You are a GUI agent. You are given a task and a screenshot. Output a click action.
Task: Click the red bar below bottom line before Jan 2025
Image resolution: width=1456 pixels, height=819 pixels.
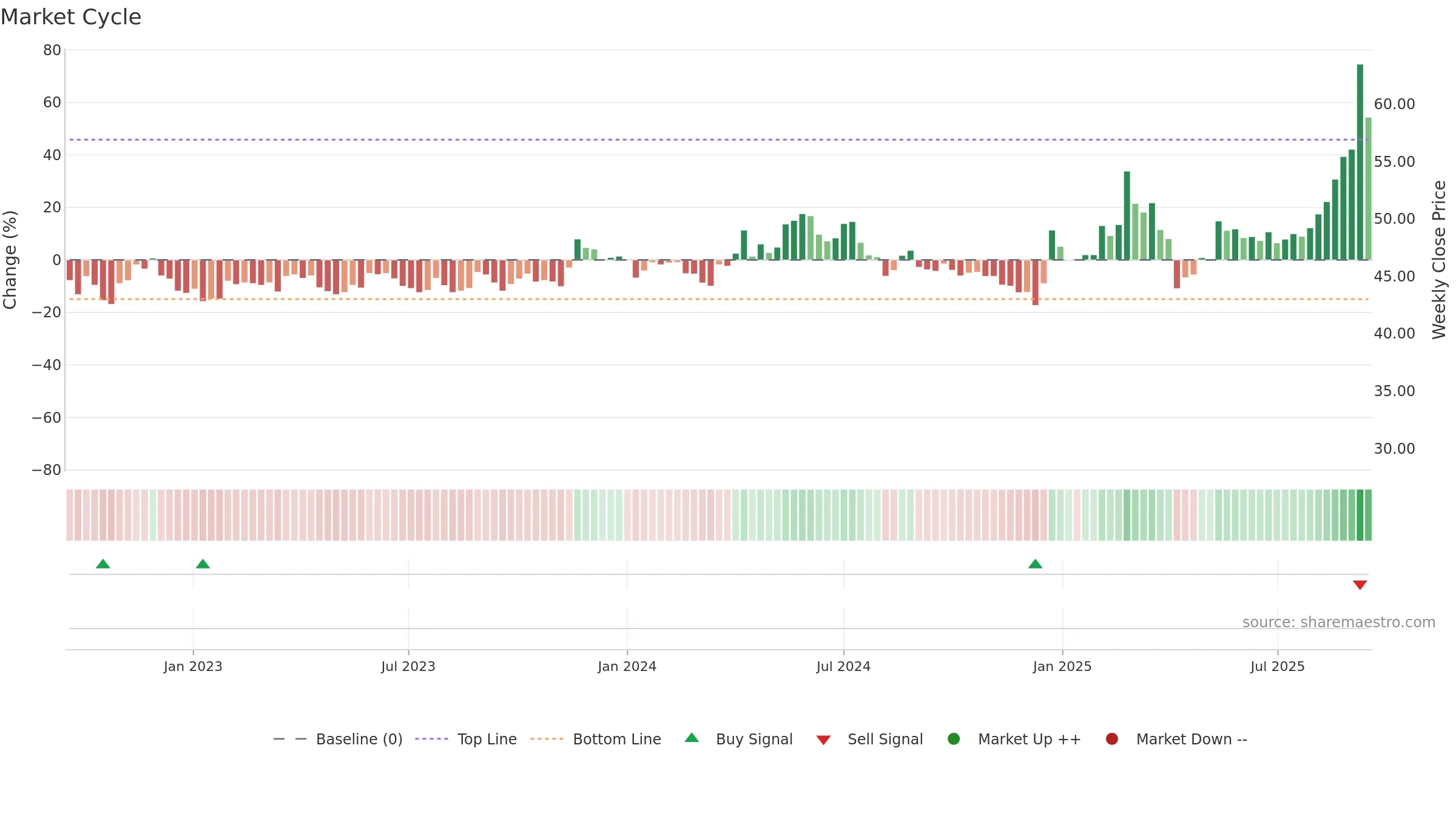1036,283
